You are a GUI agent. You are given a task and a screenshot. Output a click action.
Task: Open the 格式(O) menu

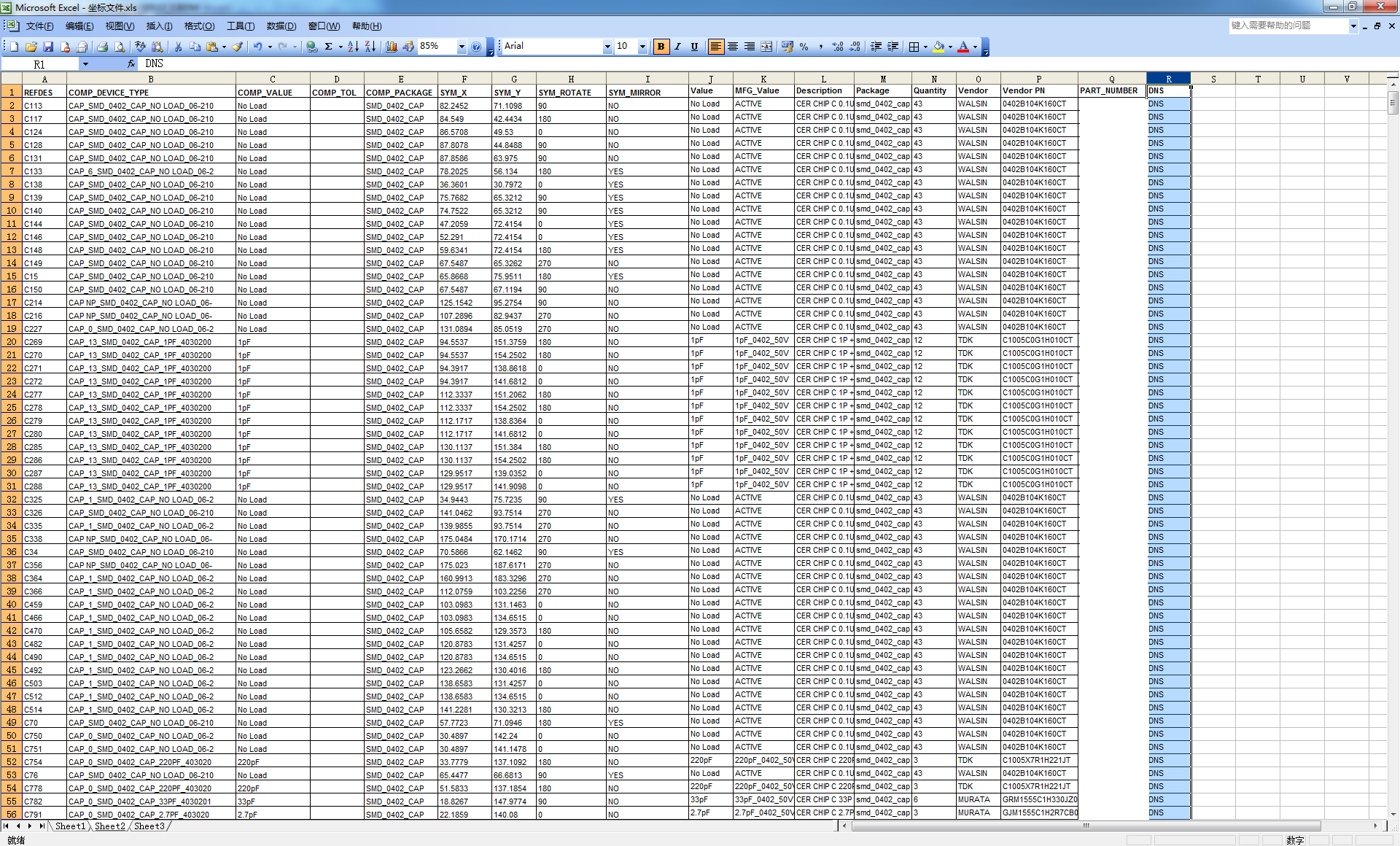[199, 26]
